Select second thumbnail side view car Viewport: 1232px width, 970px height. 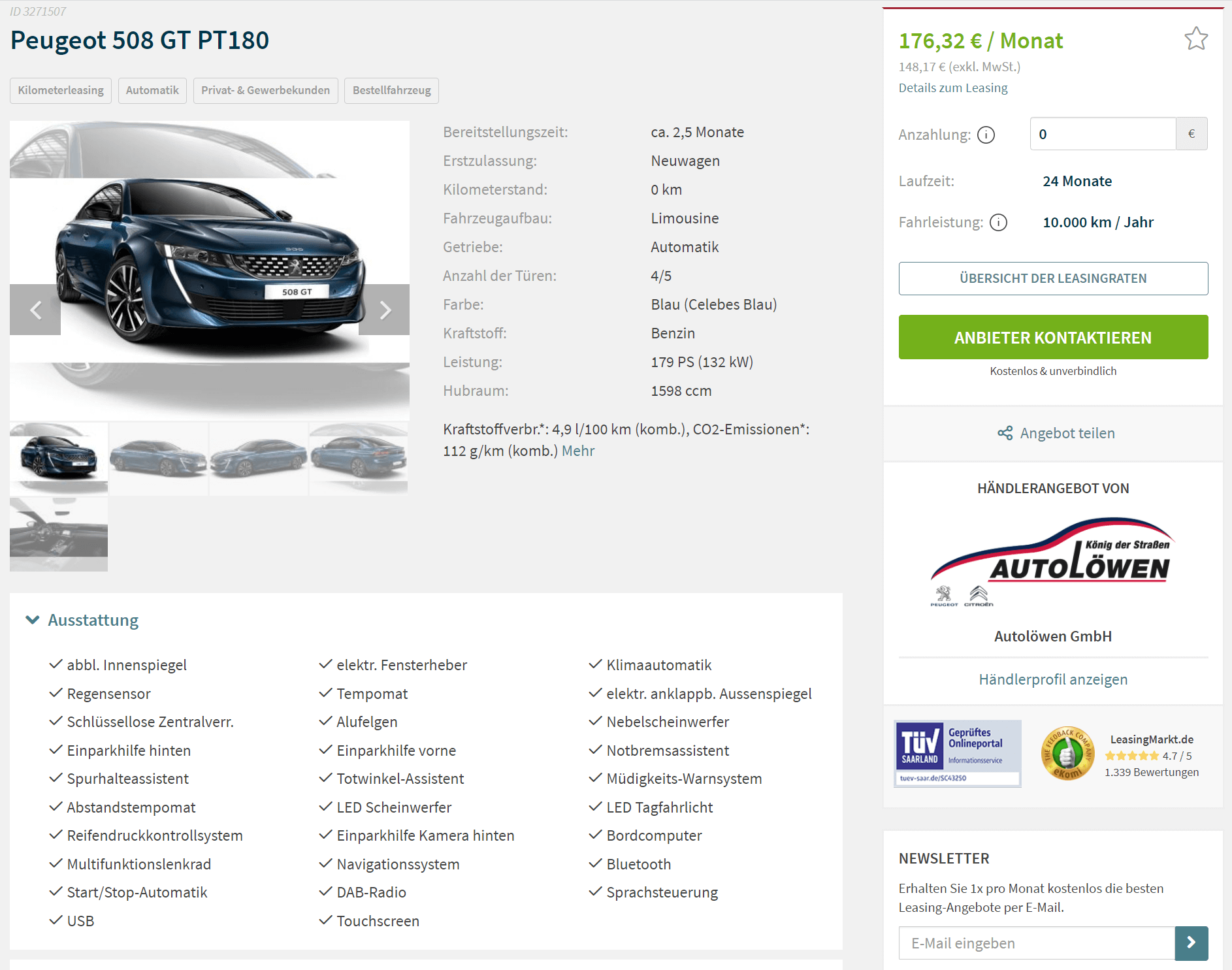(158, 458)
